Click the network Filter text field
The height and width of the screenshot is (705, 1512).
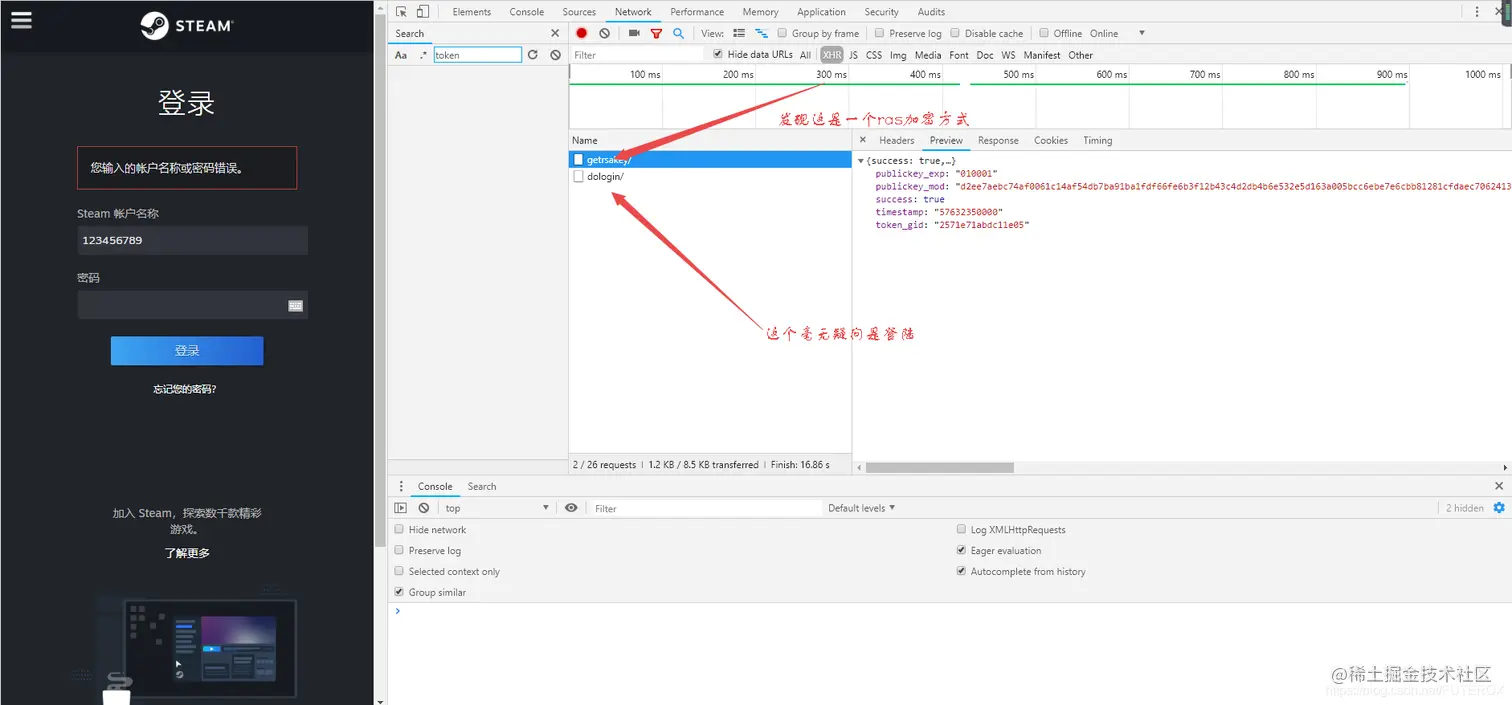(638, 55)
